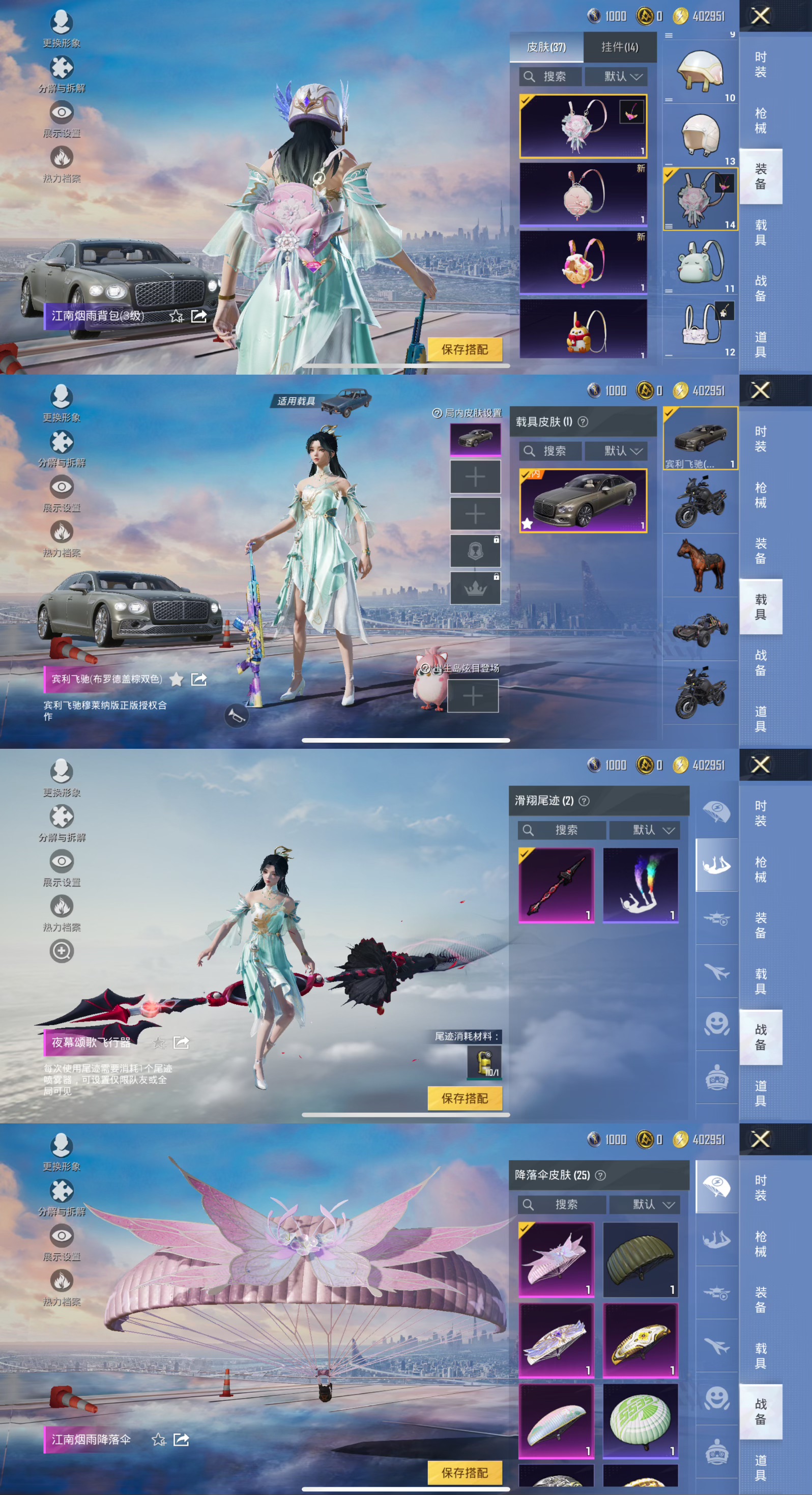Share the 江南烟雨背包 backpack skin
This screenshot has width=812, height=1495.
point(199,316)
